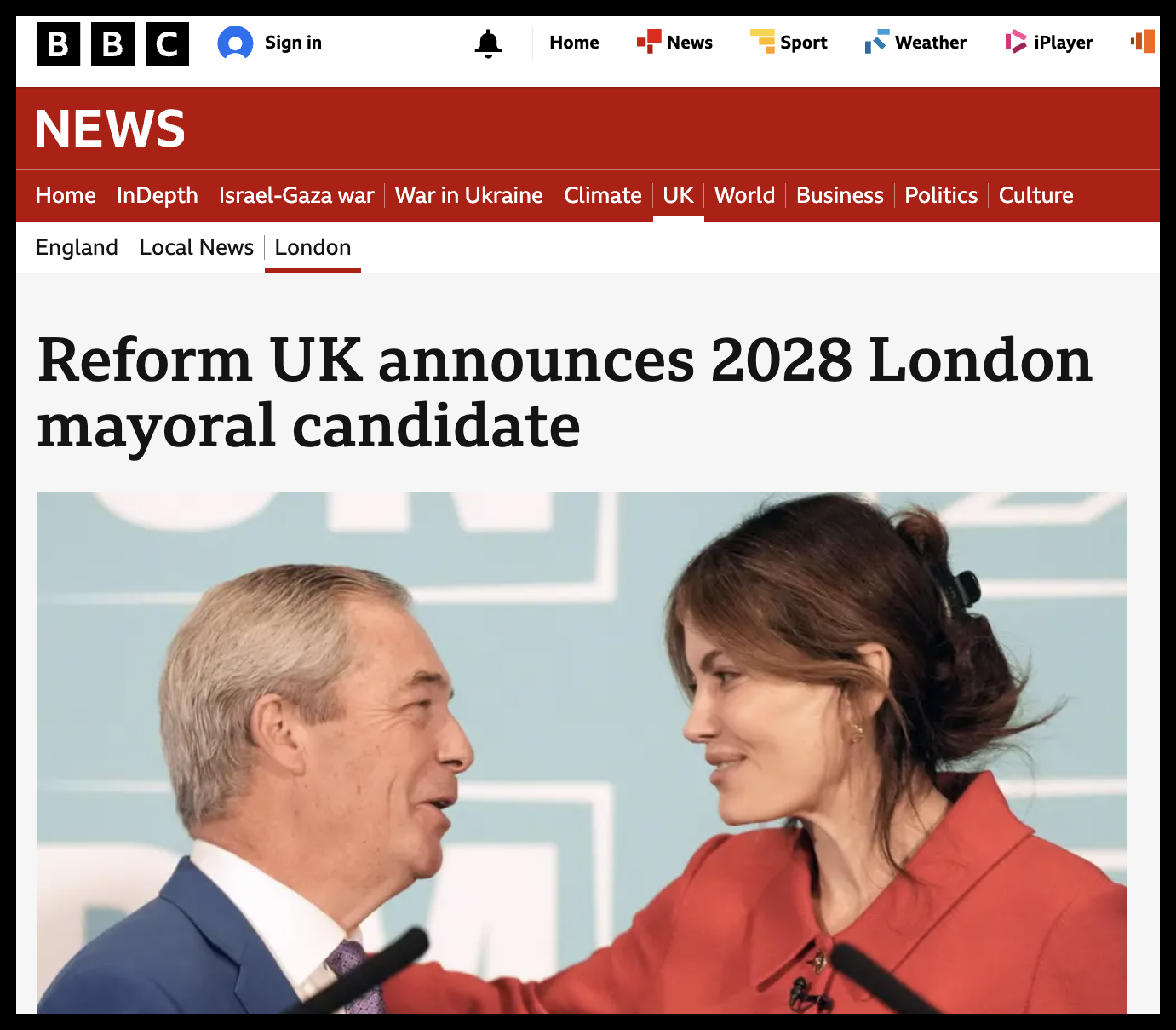Image resolution: width=1176 pixels, height=1030 pixels.
Task: Click the article photo of two people
Action: [x=581, y=751]
